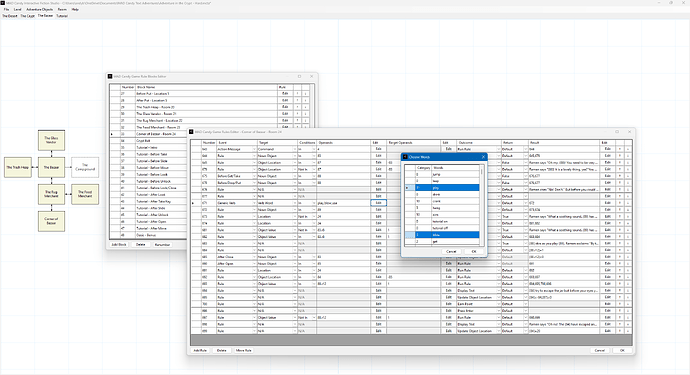
Task: Click Add Rule in Rules Editor
Action: click(x=200, y=350)
